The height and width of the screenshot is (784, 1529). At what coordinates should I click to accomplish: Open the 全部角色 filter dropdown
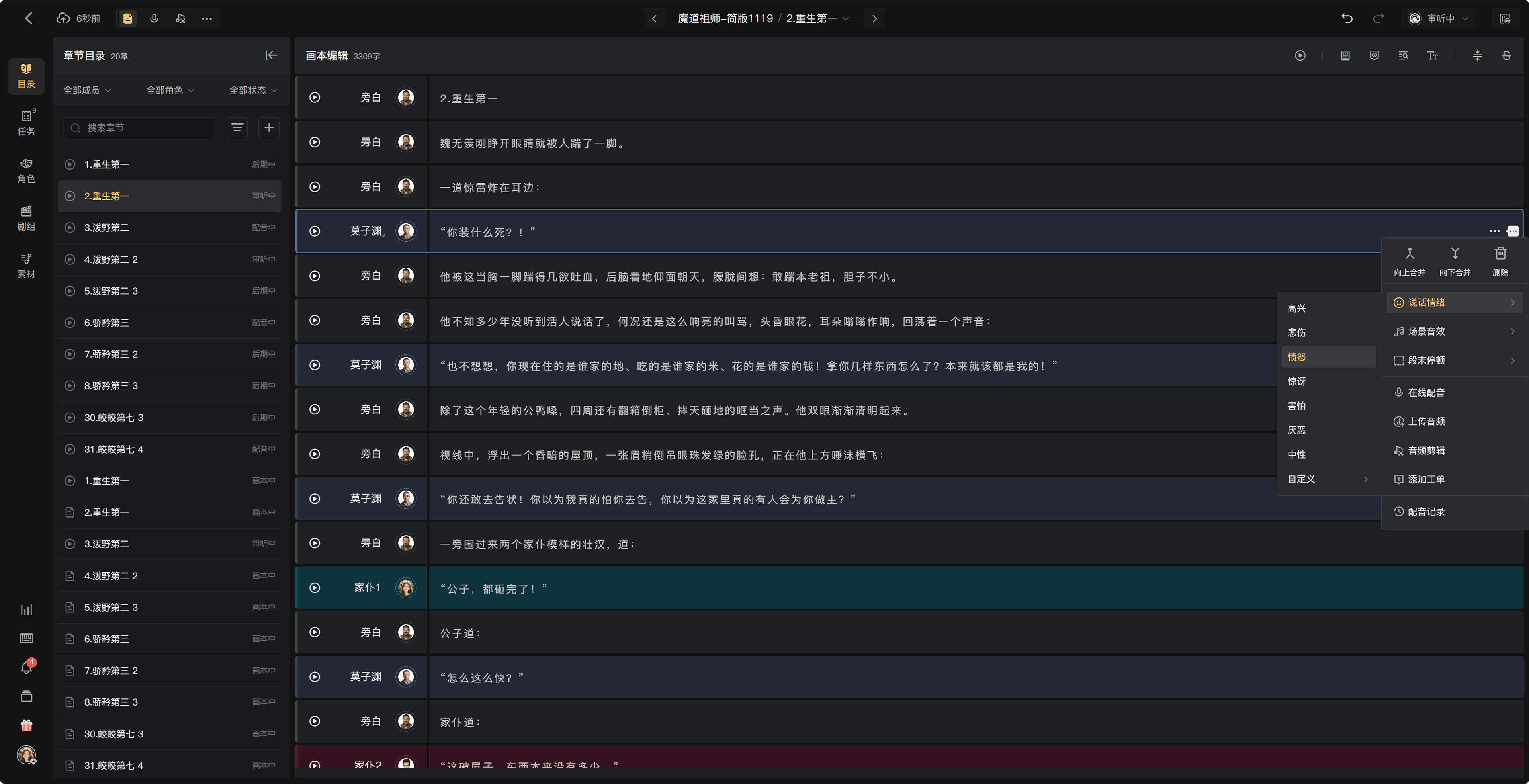tap(170, 90)
